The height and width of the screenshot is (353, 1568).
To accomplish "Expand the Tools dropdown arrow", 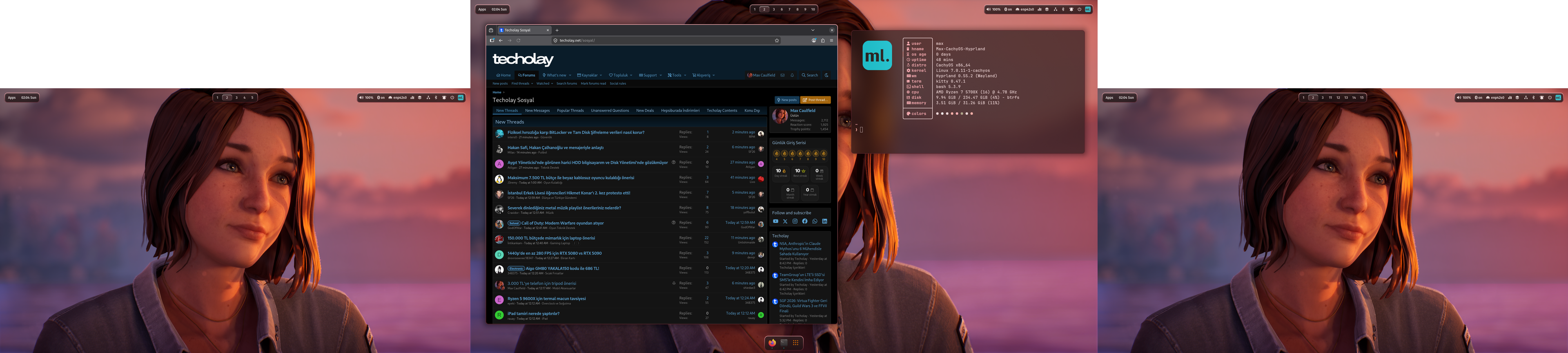I will 685,76.
